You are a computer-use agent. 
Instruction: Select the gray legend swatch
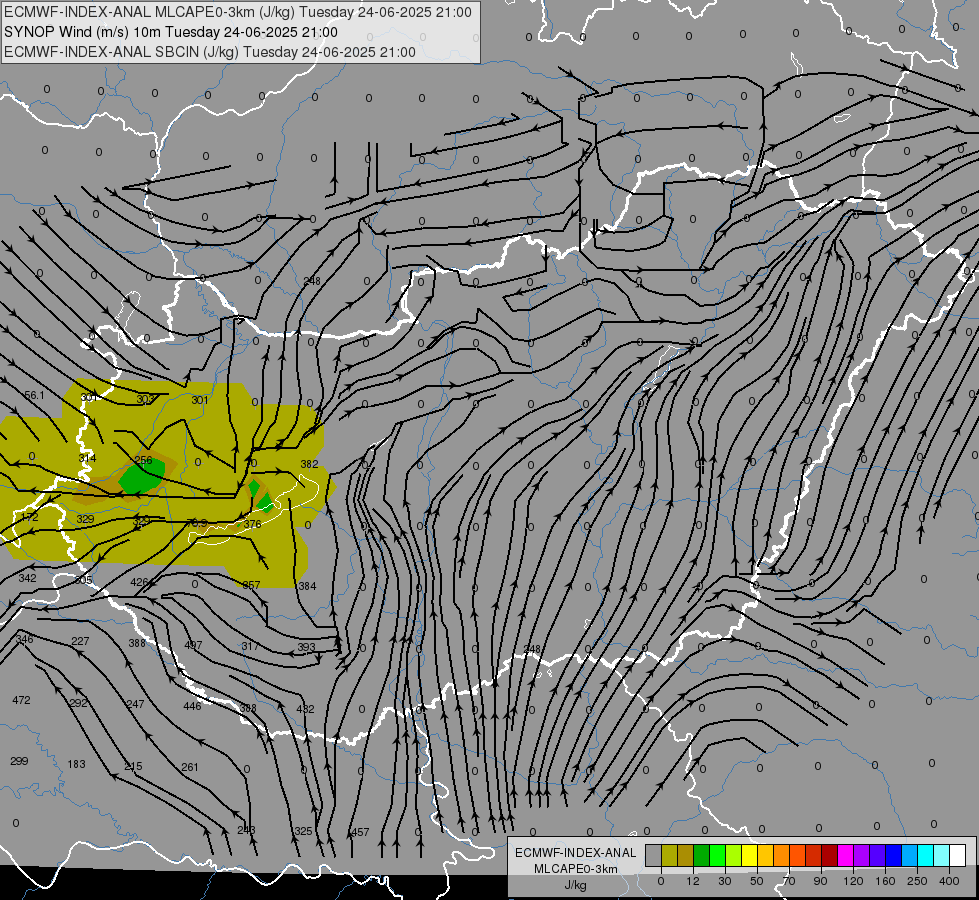653,856
